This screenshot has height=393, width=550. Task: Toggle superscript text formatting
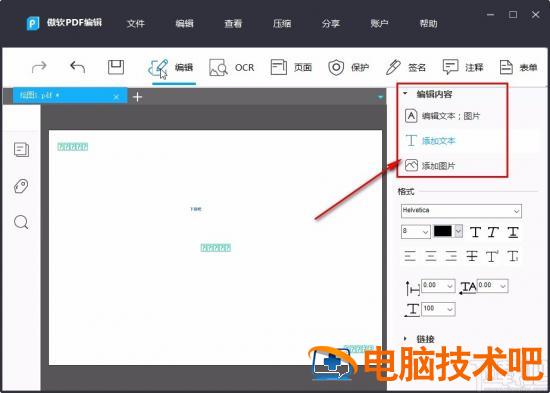click(492, 257)
